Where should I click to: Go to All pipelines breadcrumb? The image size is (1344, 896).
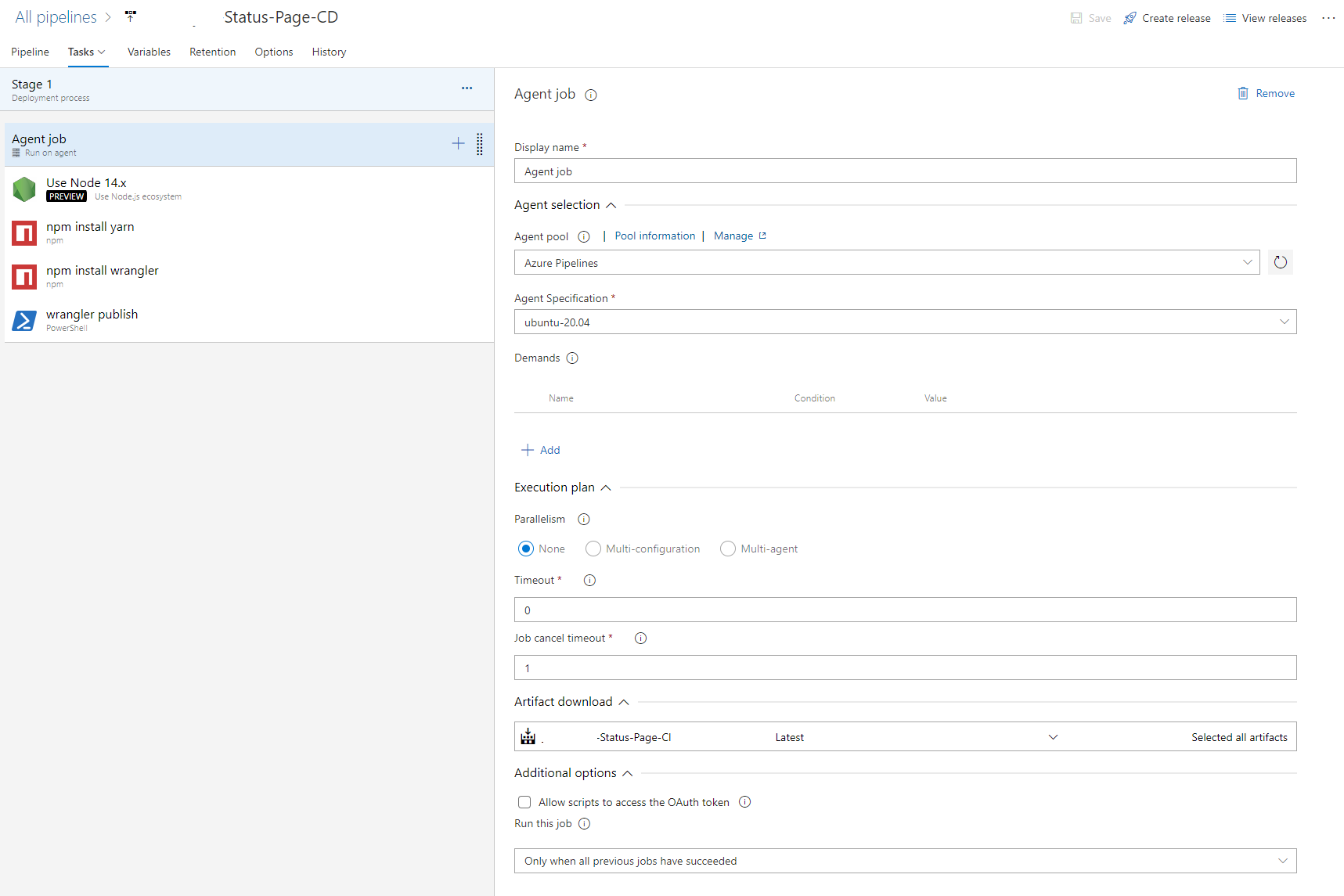click(56, 17)
